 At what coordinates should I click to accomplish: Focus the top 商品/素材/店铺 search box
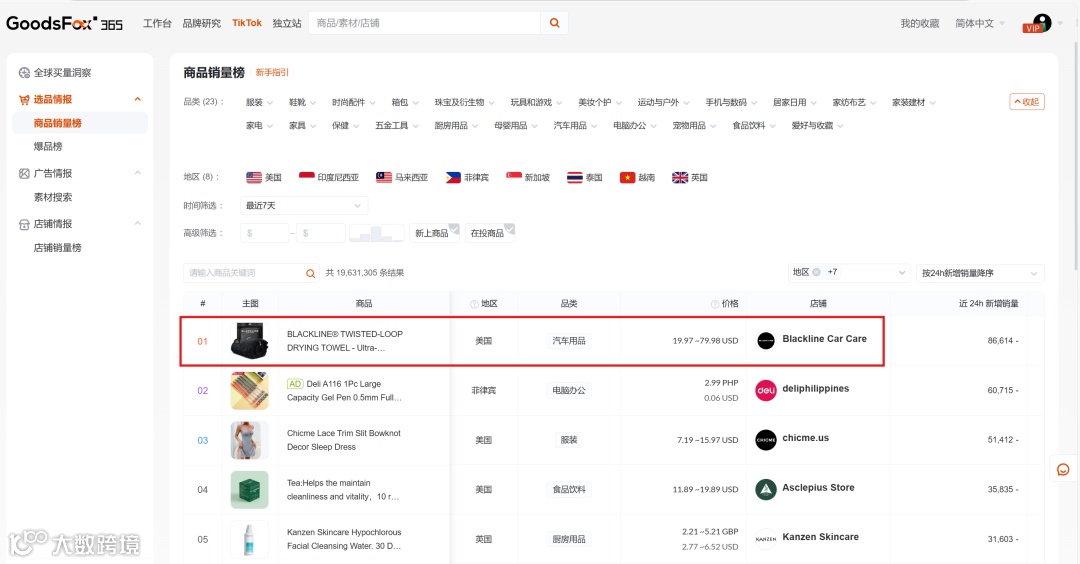coord(425,23)
